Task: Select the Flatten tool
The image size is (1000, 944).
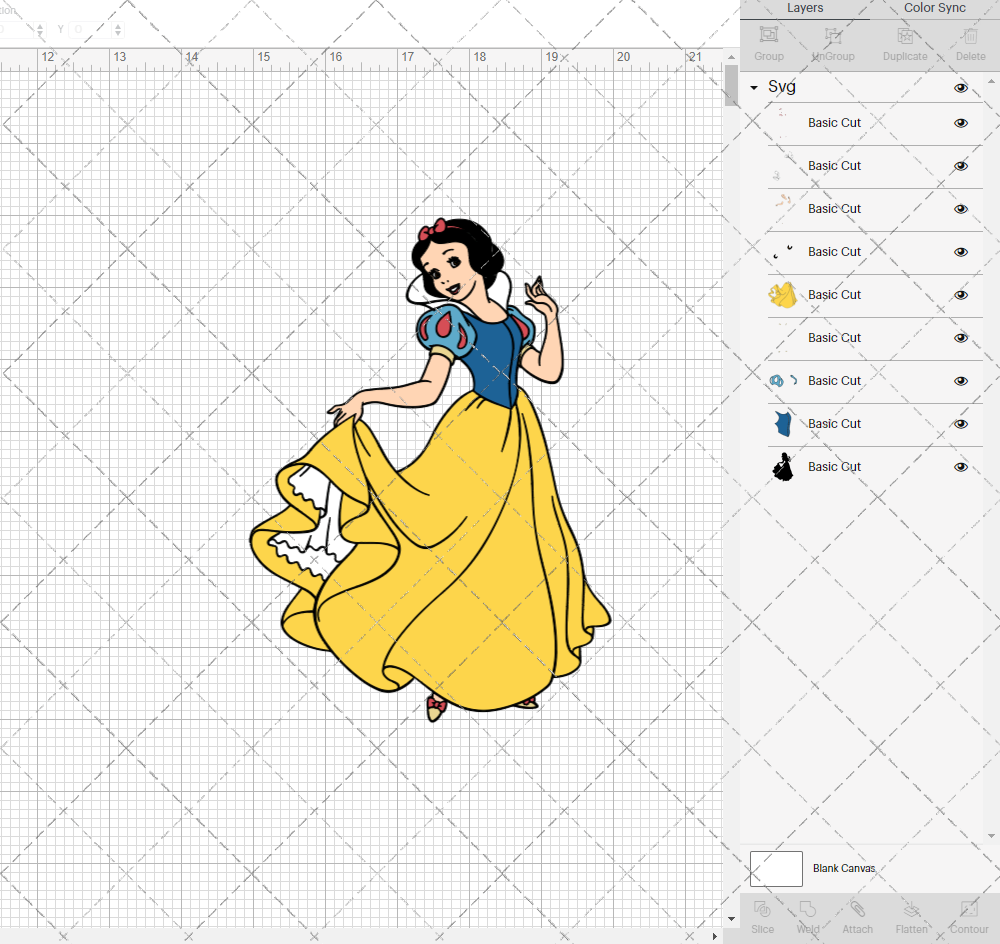Action: 911,908
